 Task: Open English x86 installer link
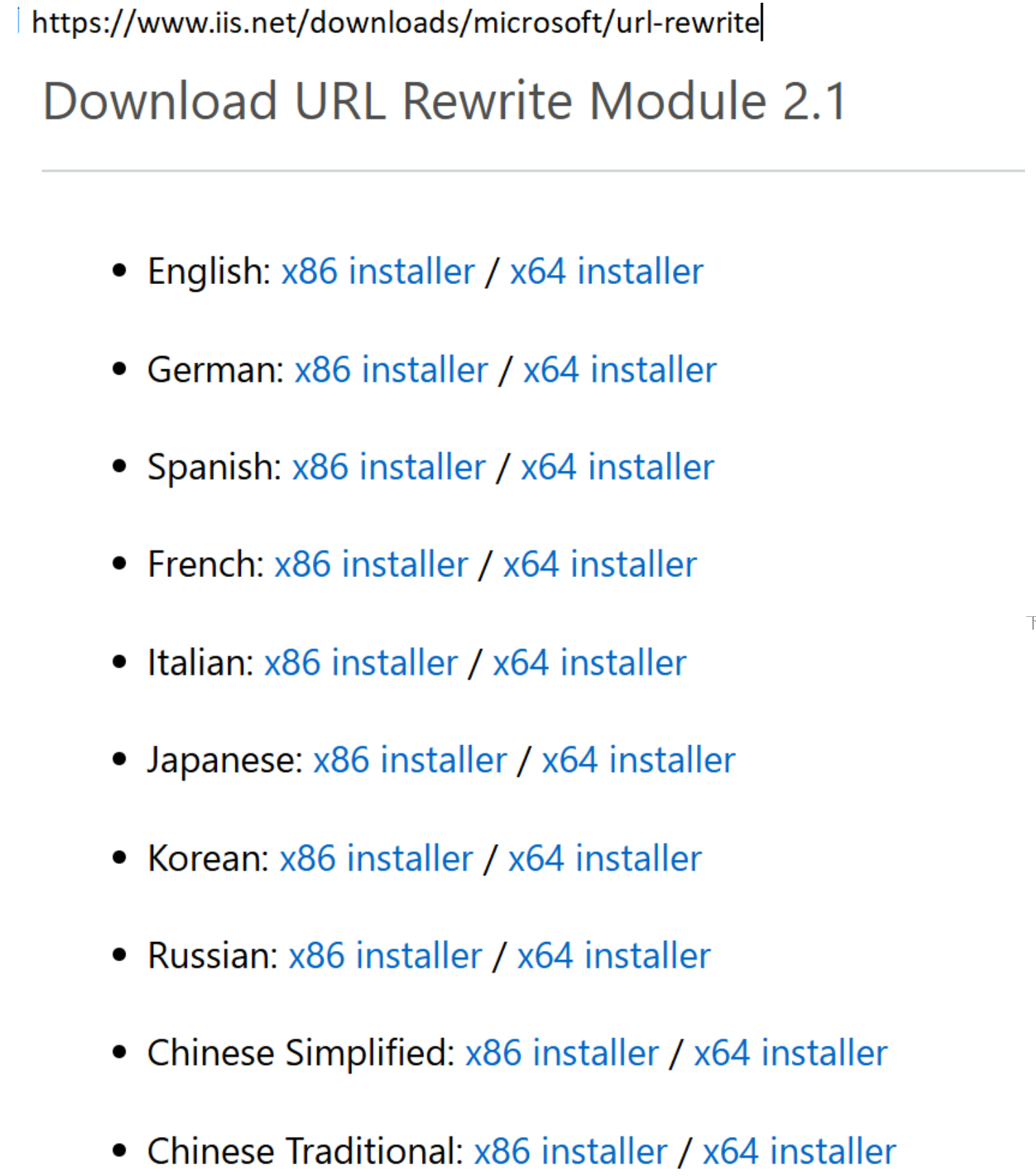pos(378,272)
